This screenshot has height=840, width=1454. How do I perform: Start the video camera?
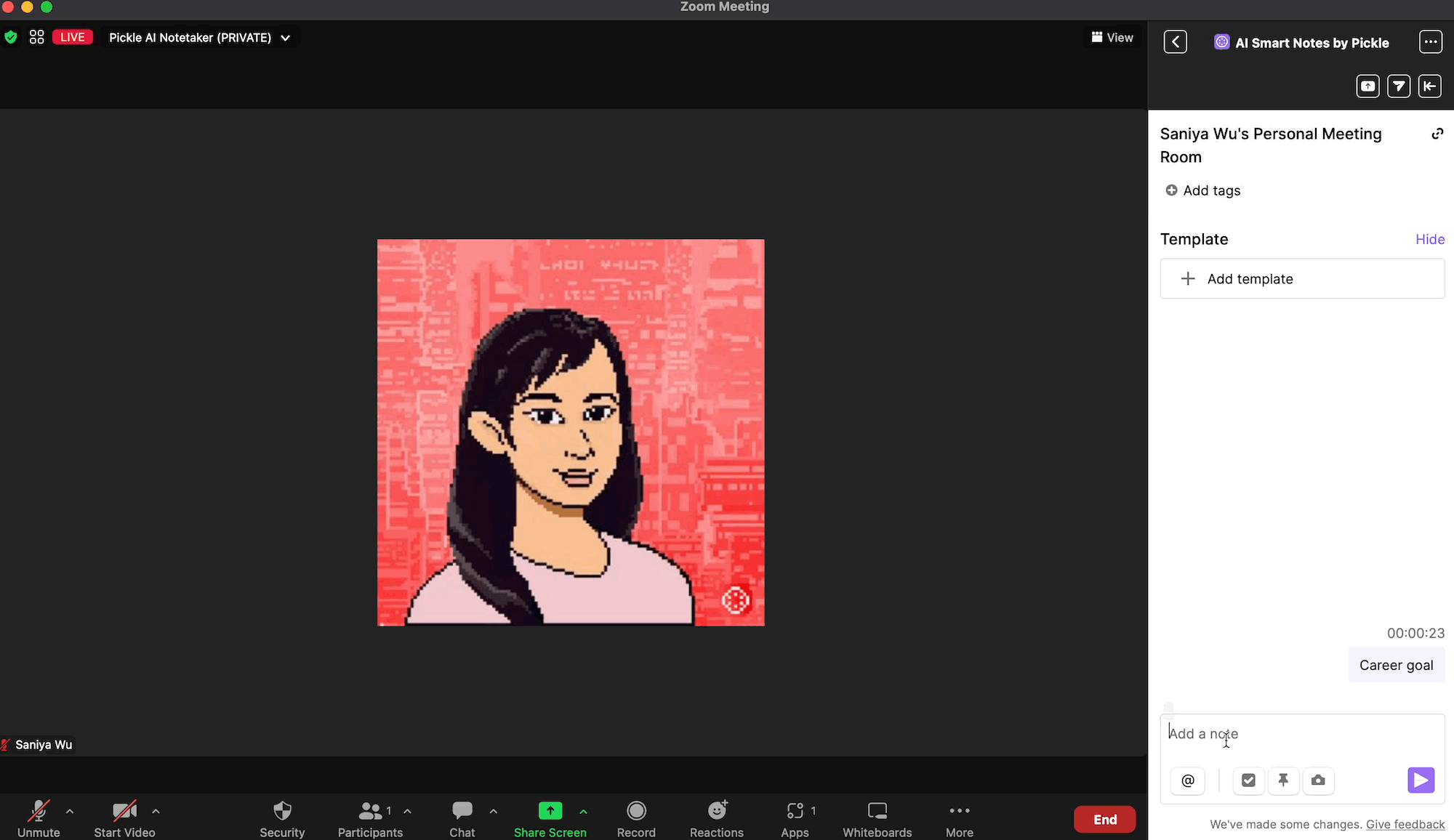(124, 818)
